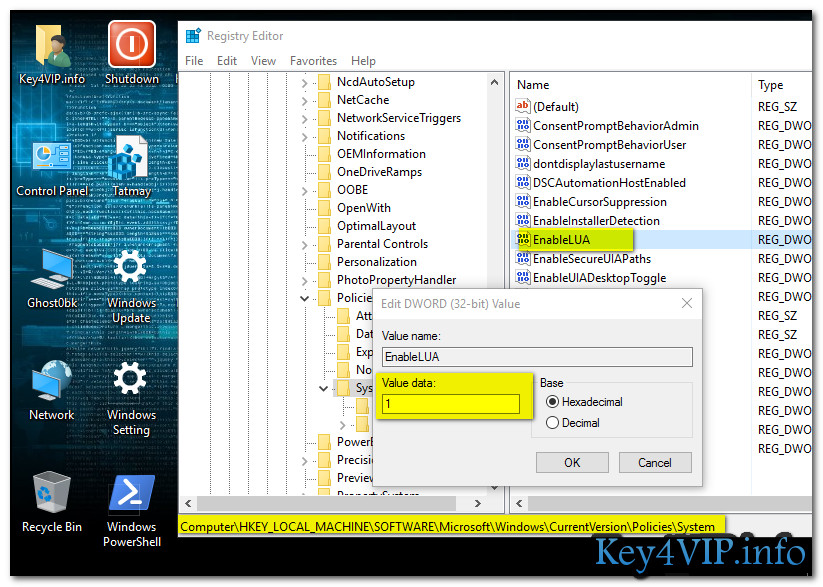The width and height of the screenshot is (823, 587).
Task: Close the Edit DWORD dialog
Action: pyautogui.click(x=687, y=303)
